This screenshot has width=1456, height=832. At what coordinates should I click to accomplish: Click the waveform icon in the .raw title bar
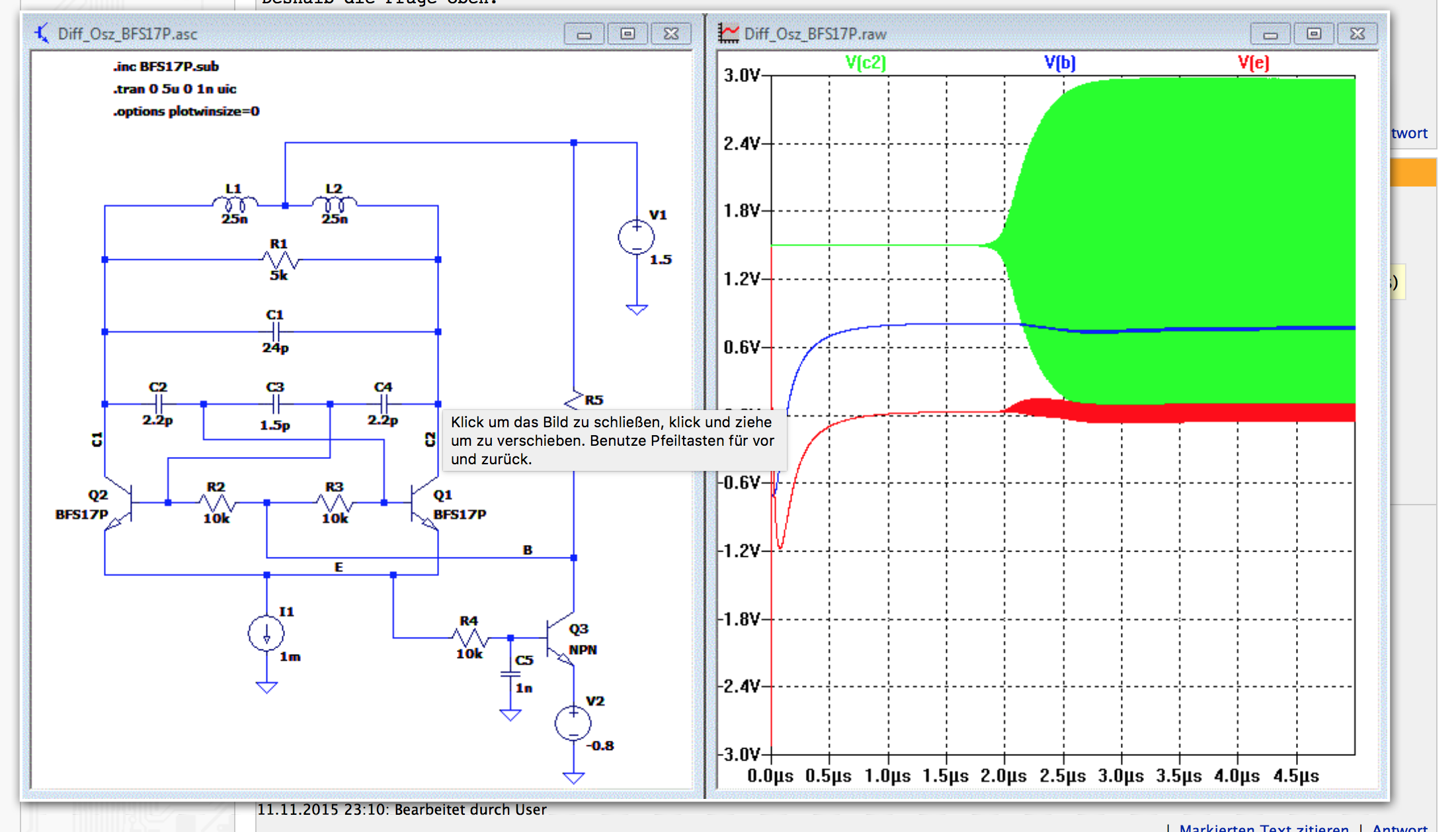click(x=729, y=33)
